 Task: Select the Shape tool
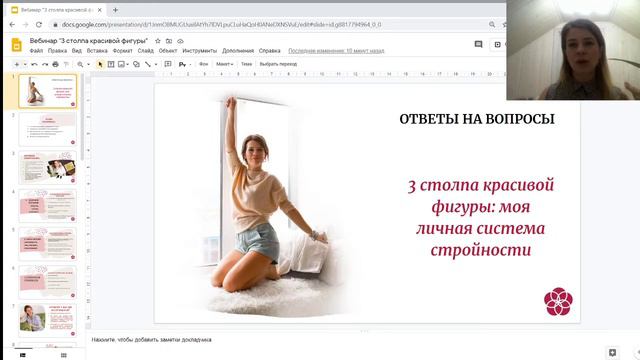click(136, 64)
